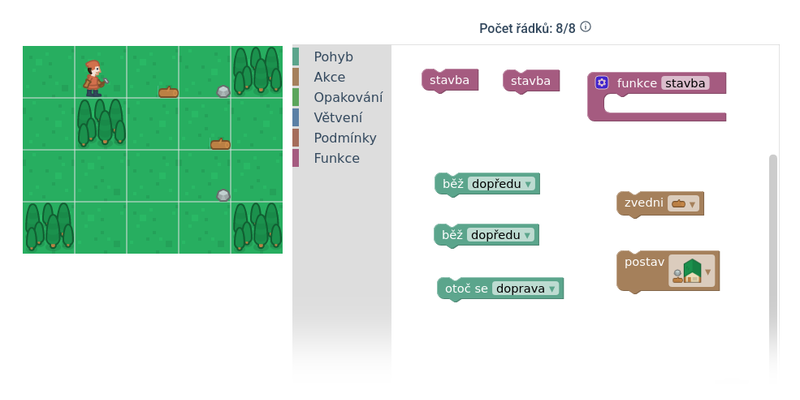Click the blue color bar beside Větvení
The height and width of the screenshot is (400, 800).
pyautogui.click(x=296, y=118)
